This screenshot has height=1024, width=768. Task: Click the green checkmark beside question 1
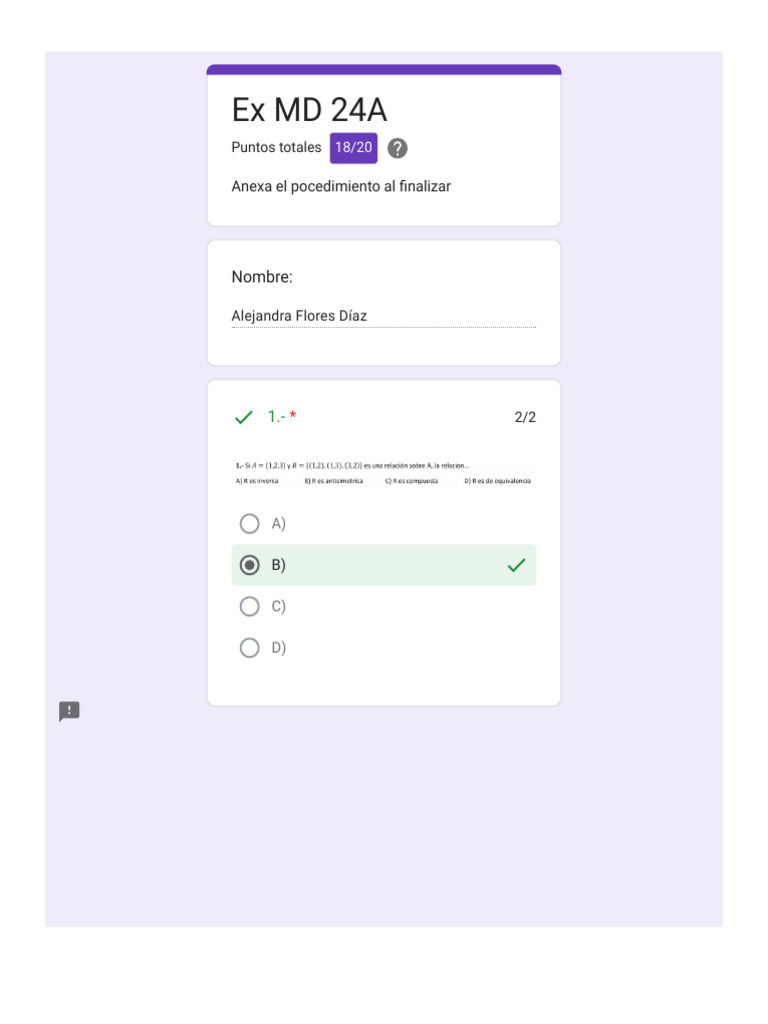(x=243, y=417)
